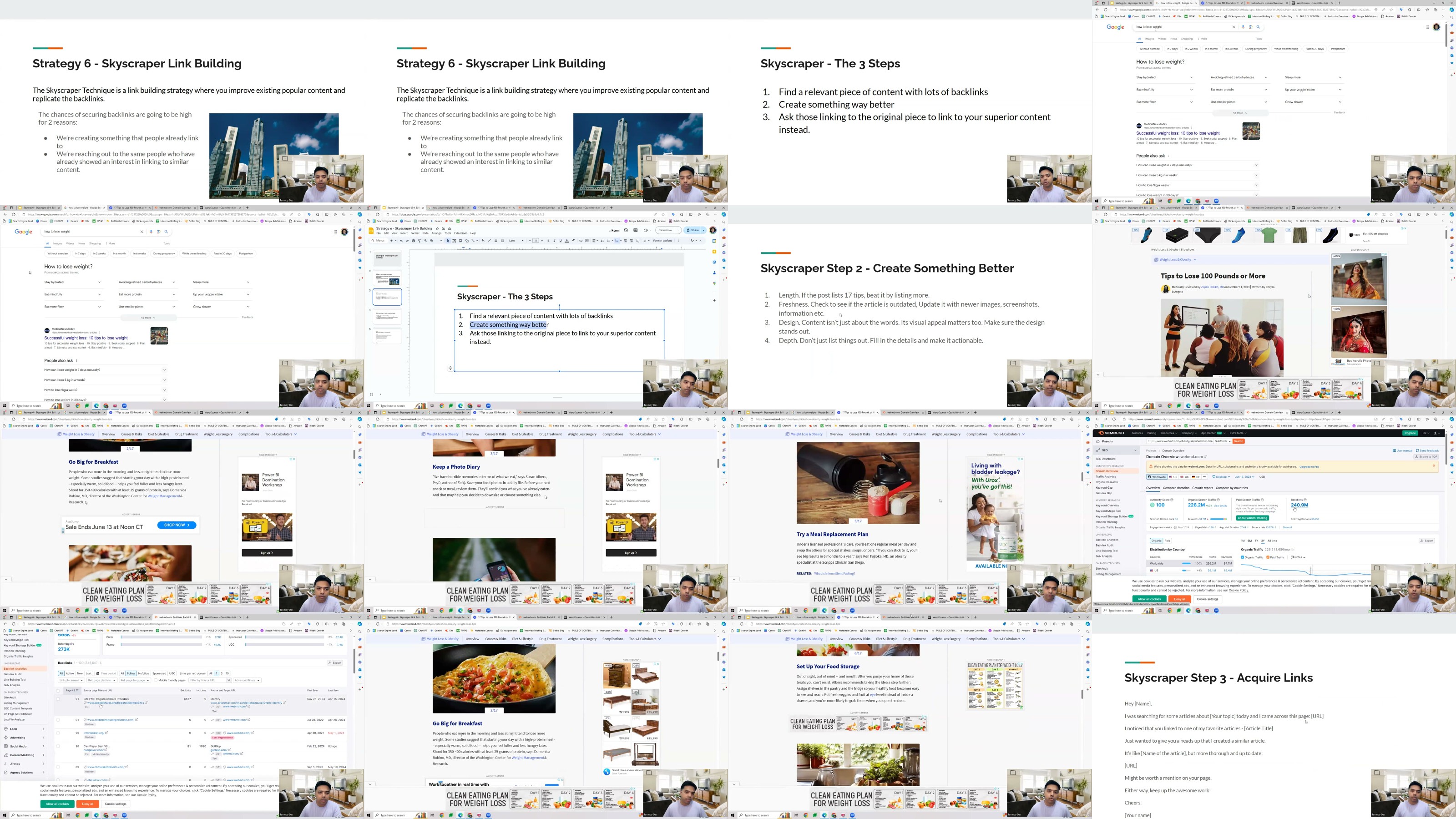Open the Link placement filter dropdown
Screen dimensions: 1456x819
click(x=71, y=681)
